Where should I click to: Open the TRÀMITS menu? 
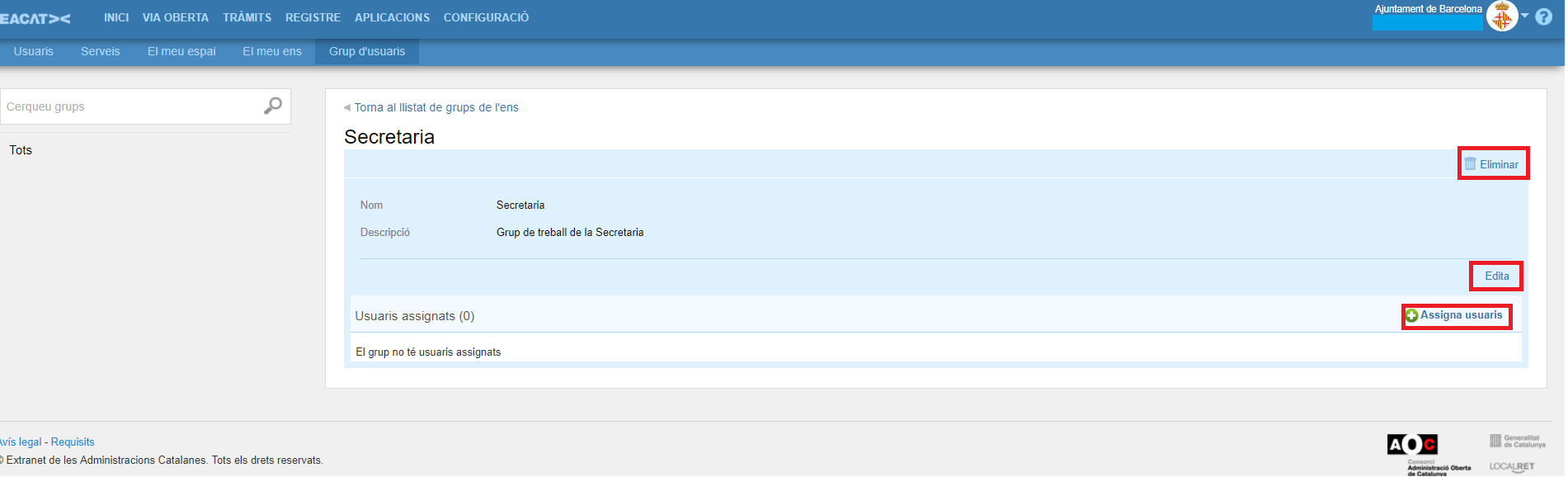pos(247,17)
